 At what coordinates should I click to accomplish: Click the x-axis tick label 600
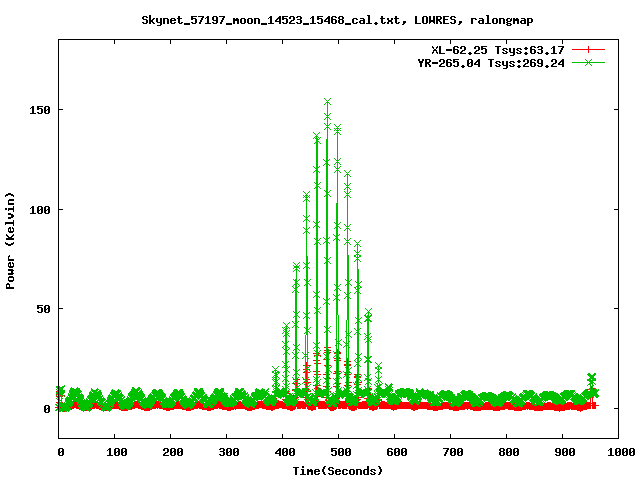point(397,452)
